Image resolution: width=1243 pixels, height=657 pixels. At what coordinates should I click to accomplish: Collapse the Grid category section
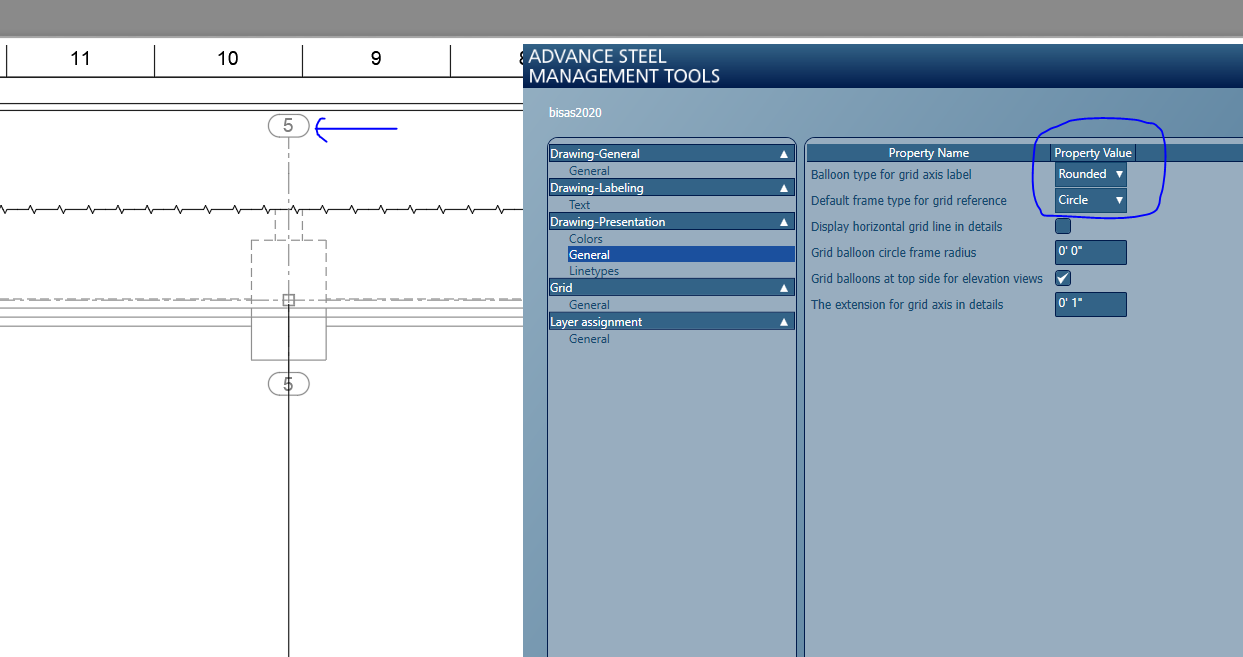670,287
